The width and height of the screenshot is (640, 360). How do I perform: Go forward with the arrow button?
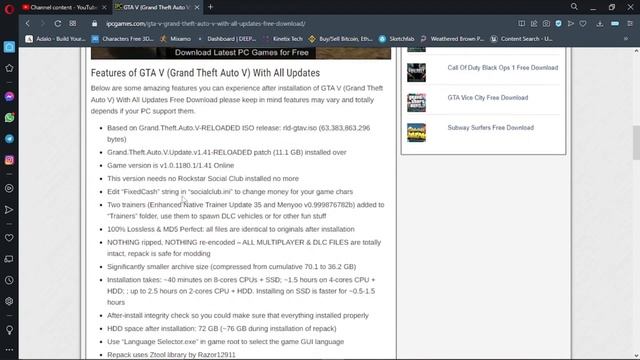tap(42, 24)
